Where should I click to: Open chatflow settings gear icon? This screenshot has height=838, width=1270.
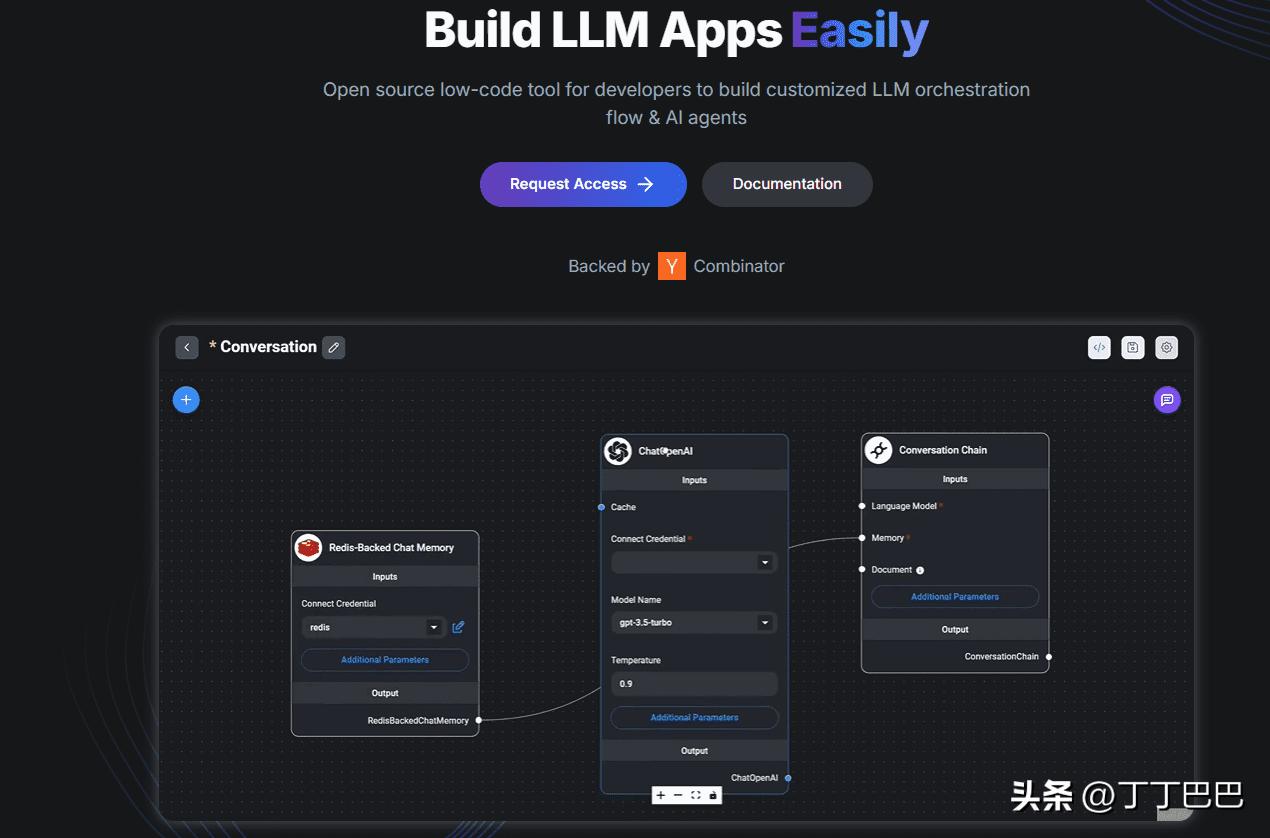tap(1166, 347)
